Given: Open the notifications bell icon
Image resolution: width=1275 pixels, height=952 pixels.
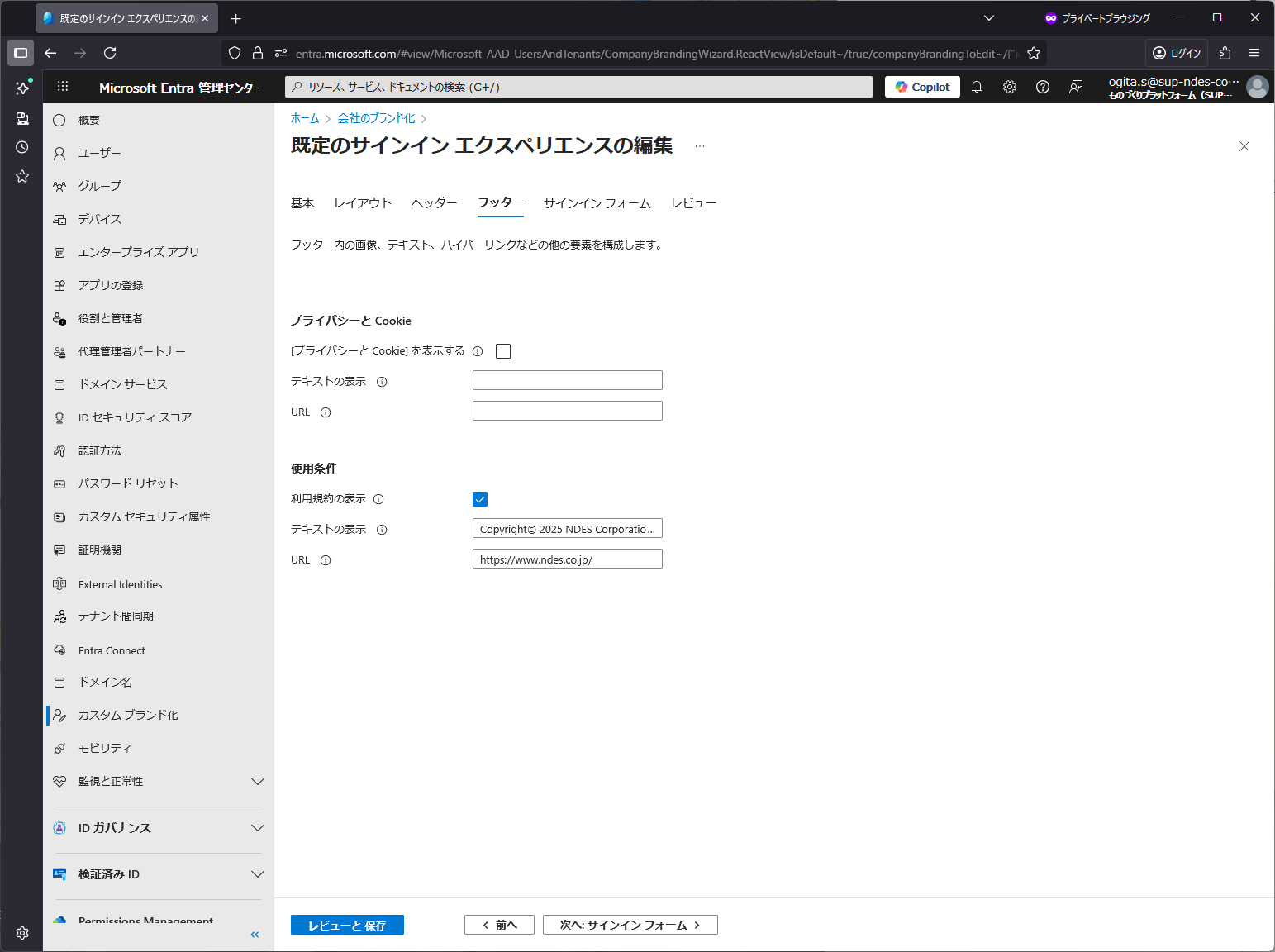Looking at the screenshot, I should click(x=977, y=87).
